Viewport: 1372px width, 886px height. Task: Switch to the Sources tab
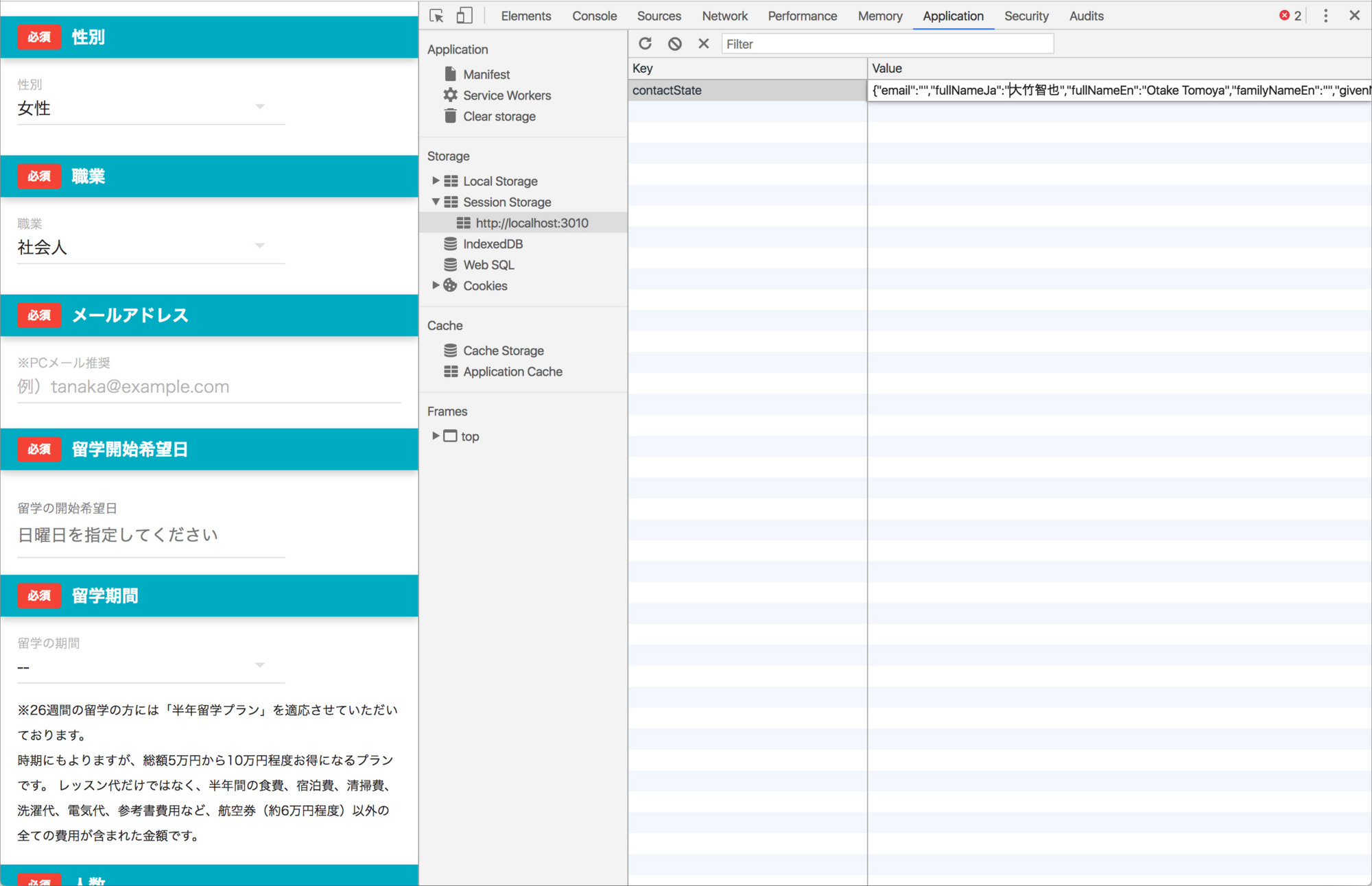coord(659,16)
